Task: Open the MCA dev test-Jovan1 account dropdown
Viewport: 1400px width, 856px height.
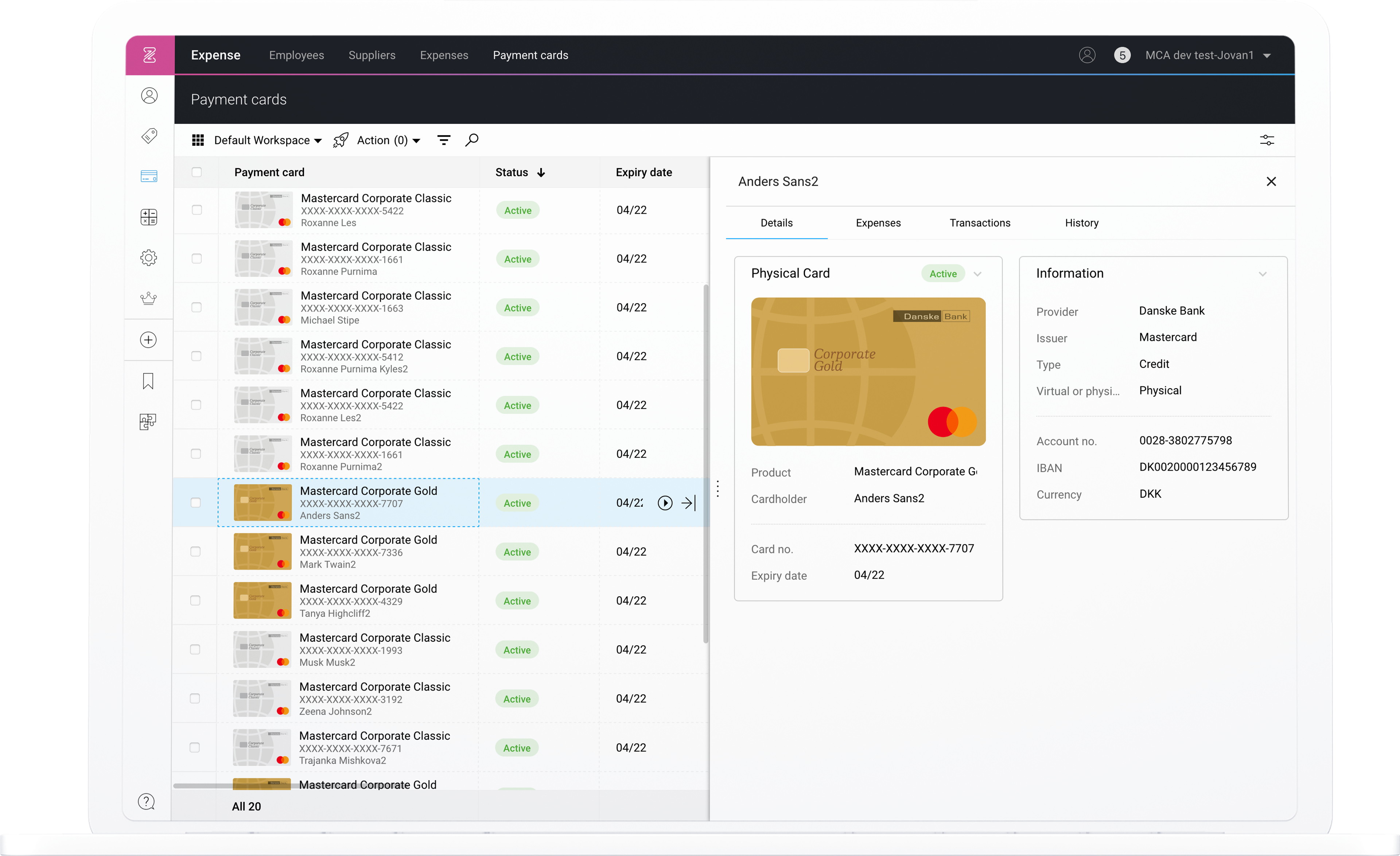Action: [x=1209, y=55]
